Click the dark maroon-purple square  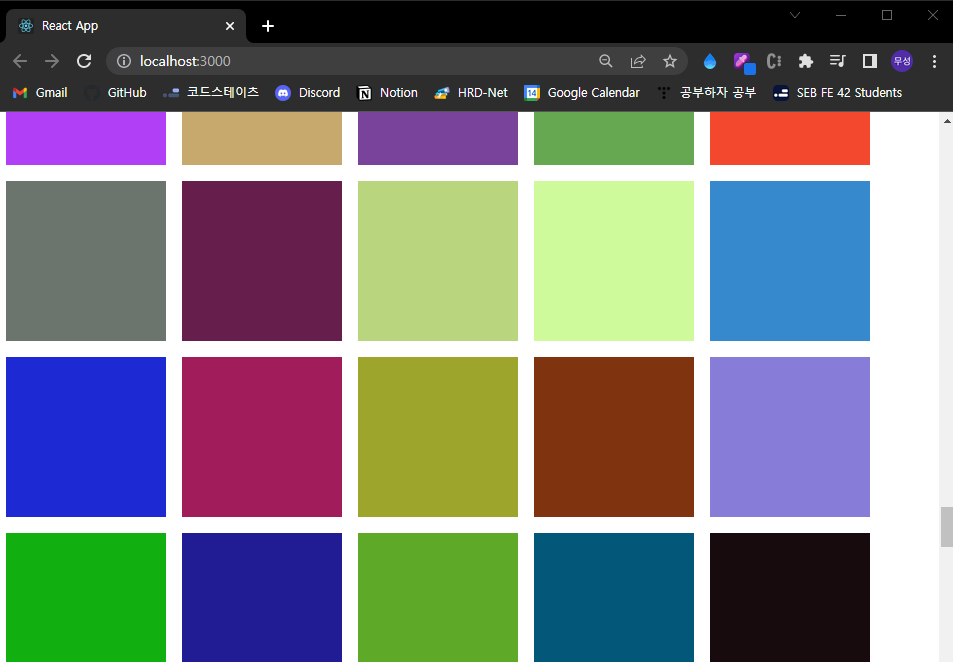click(x=262, y=261)
